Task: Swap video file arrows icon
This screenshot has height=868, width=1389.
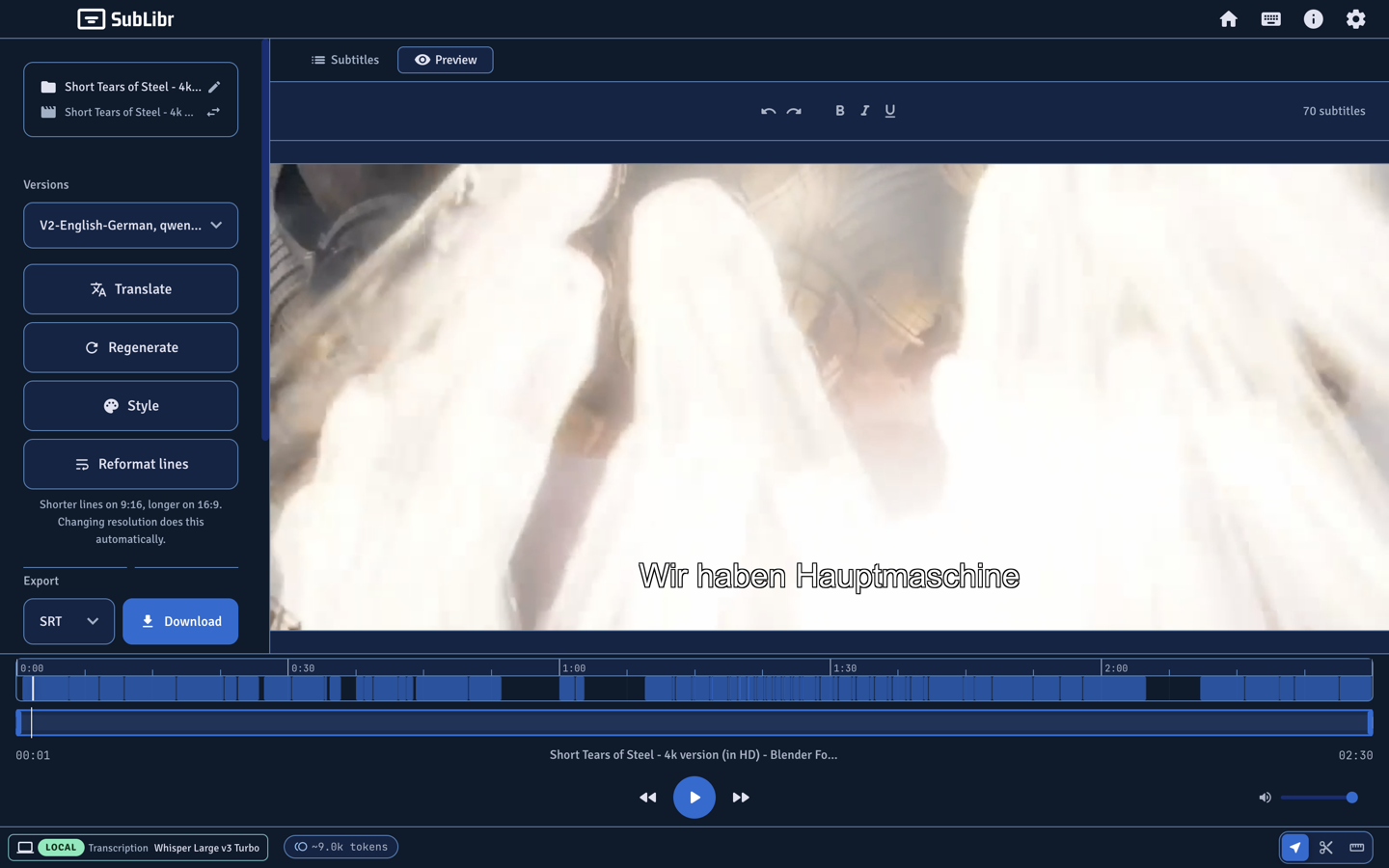Action: (x=214, y=112)
